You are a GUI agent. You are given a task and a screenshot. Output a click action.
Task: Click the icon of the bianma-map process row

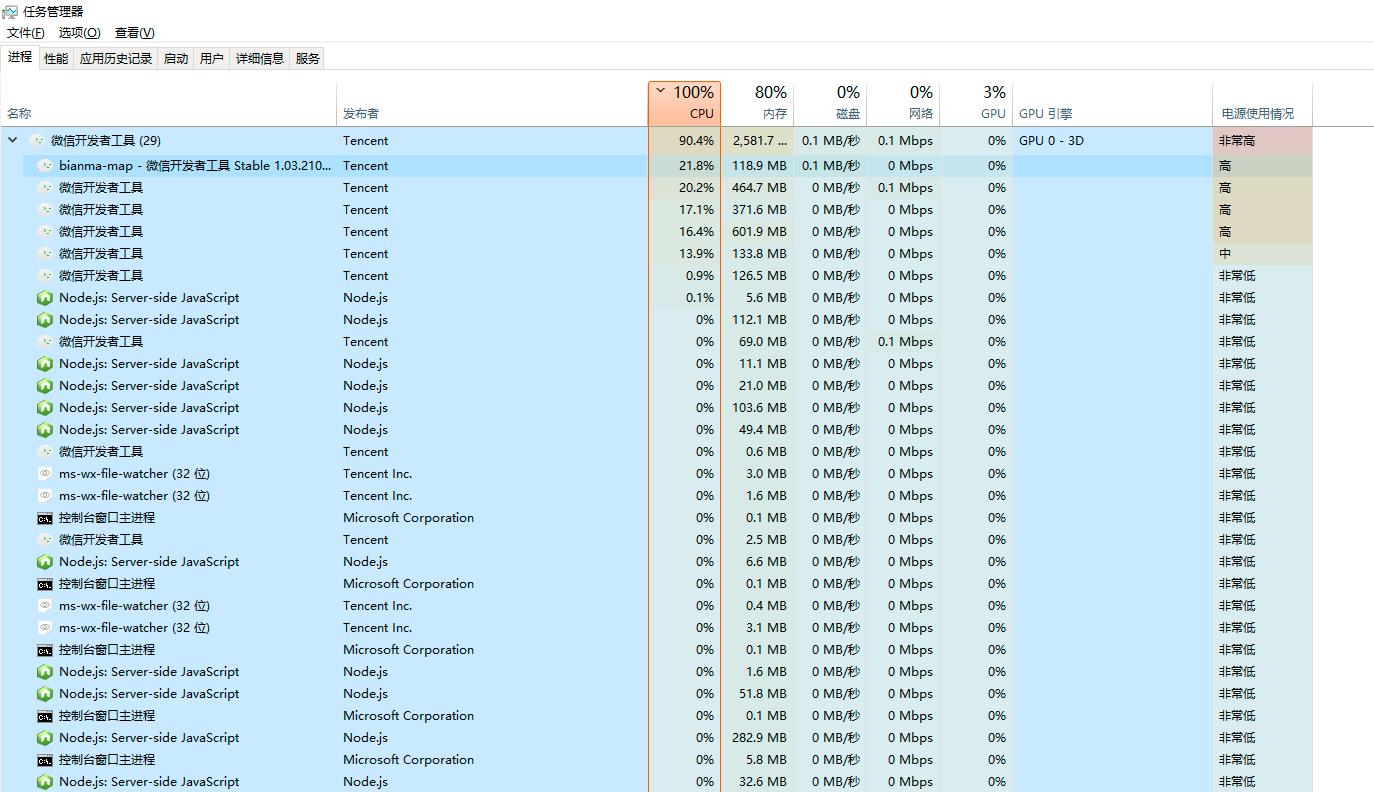[x=44, y=166]
